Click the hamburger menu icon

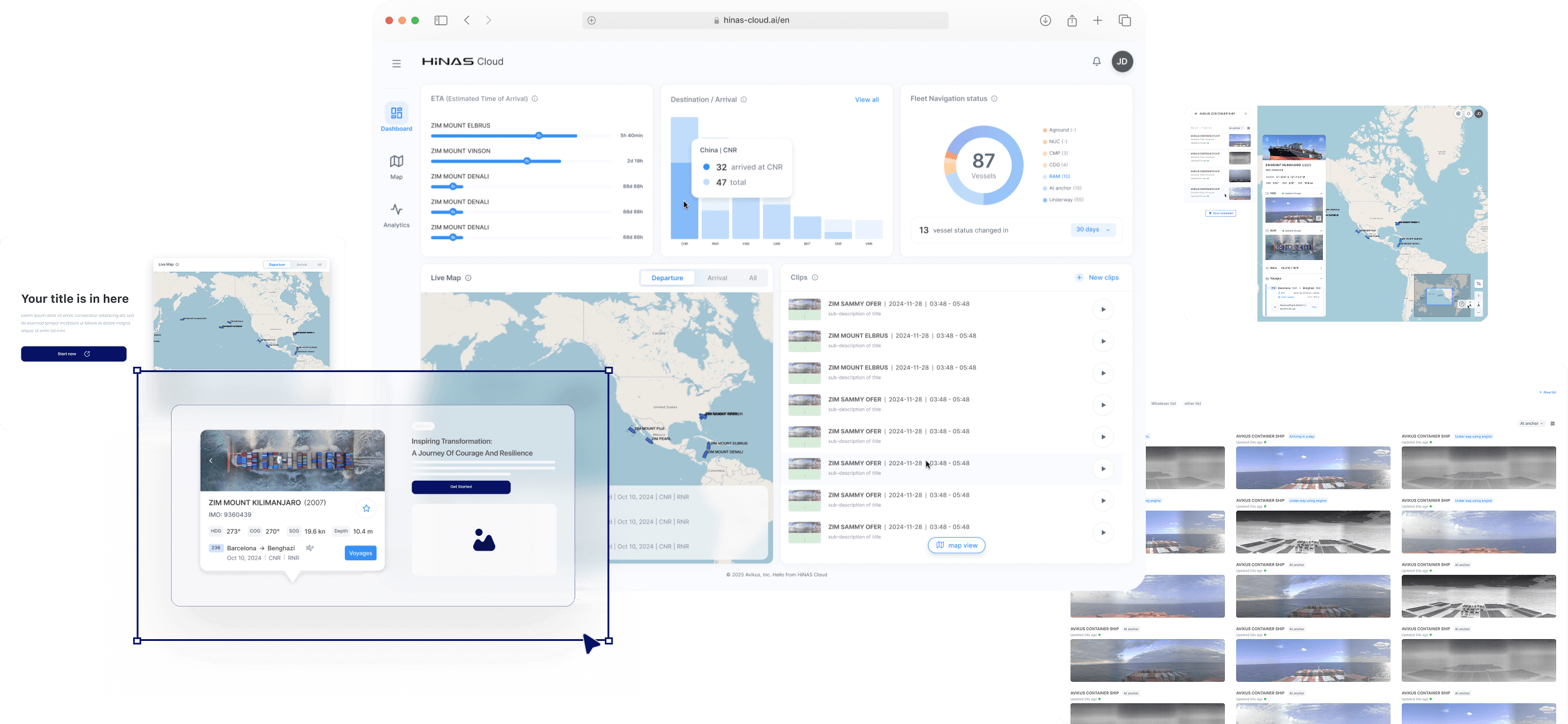pyautogui.click(x=396, y=63)
